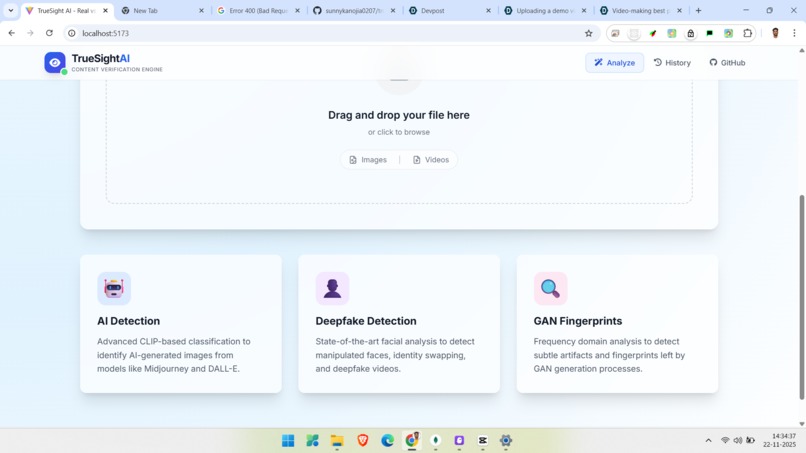Open the browser Extensions puzzle icon
This screenshot has height=453, width=806.
(x=747, y=33)
